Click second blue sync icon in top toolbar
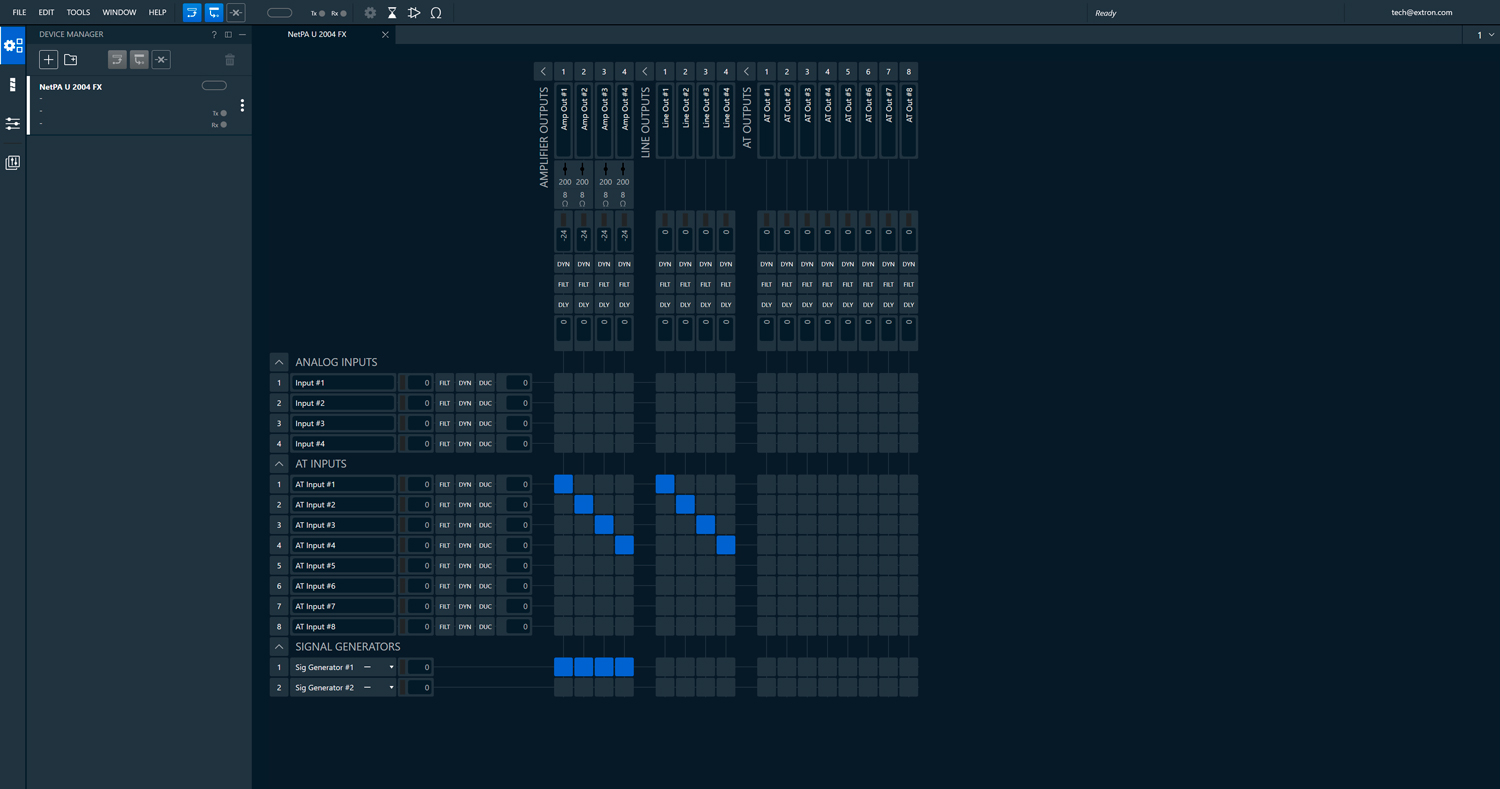This screenshot has height=789, width=1500. pyautogui.click(x=214, y=13)
